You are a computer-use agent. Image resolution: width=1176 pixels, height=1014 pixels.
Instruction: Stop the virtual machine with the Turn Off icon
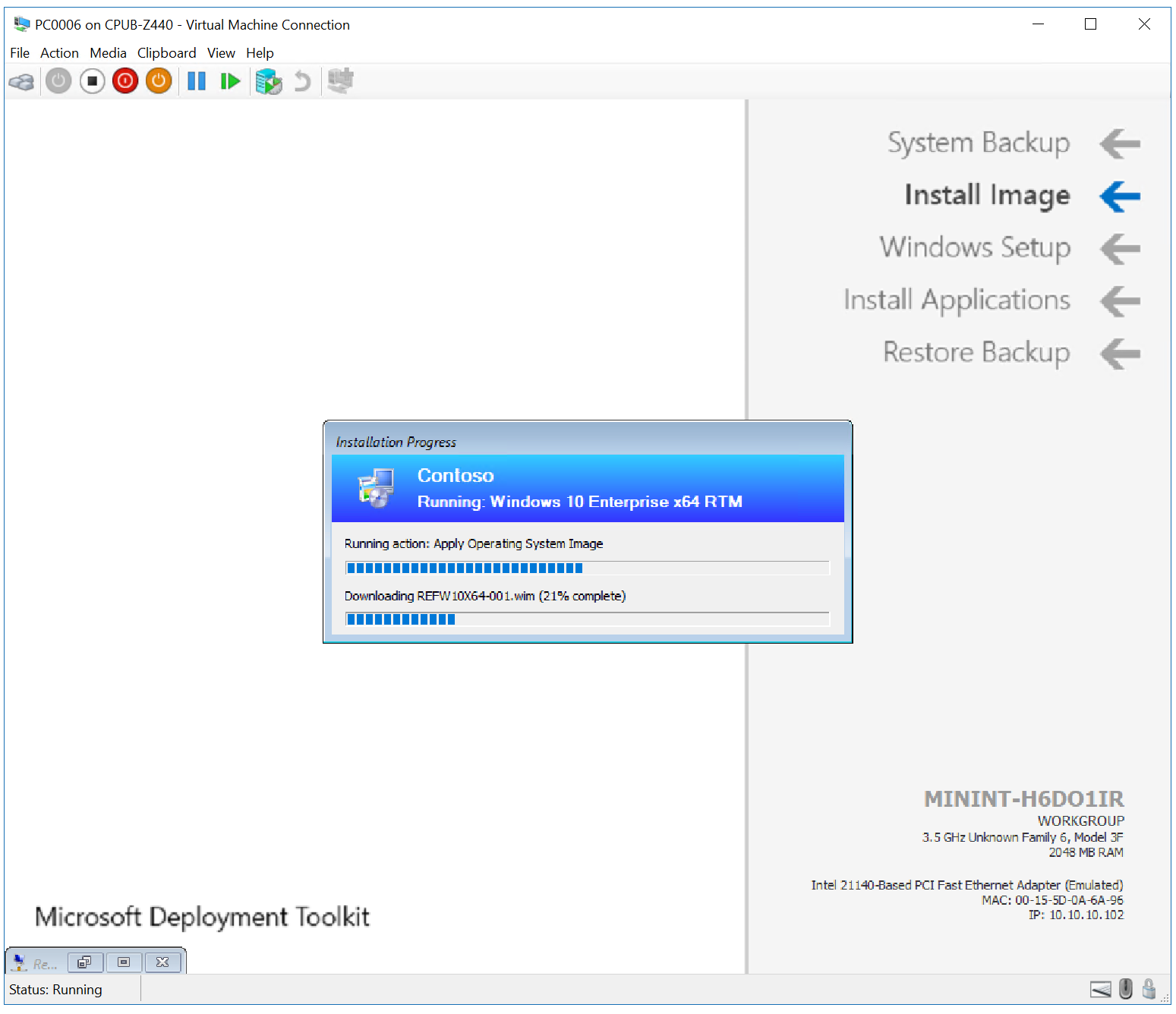coord(92,81)
